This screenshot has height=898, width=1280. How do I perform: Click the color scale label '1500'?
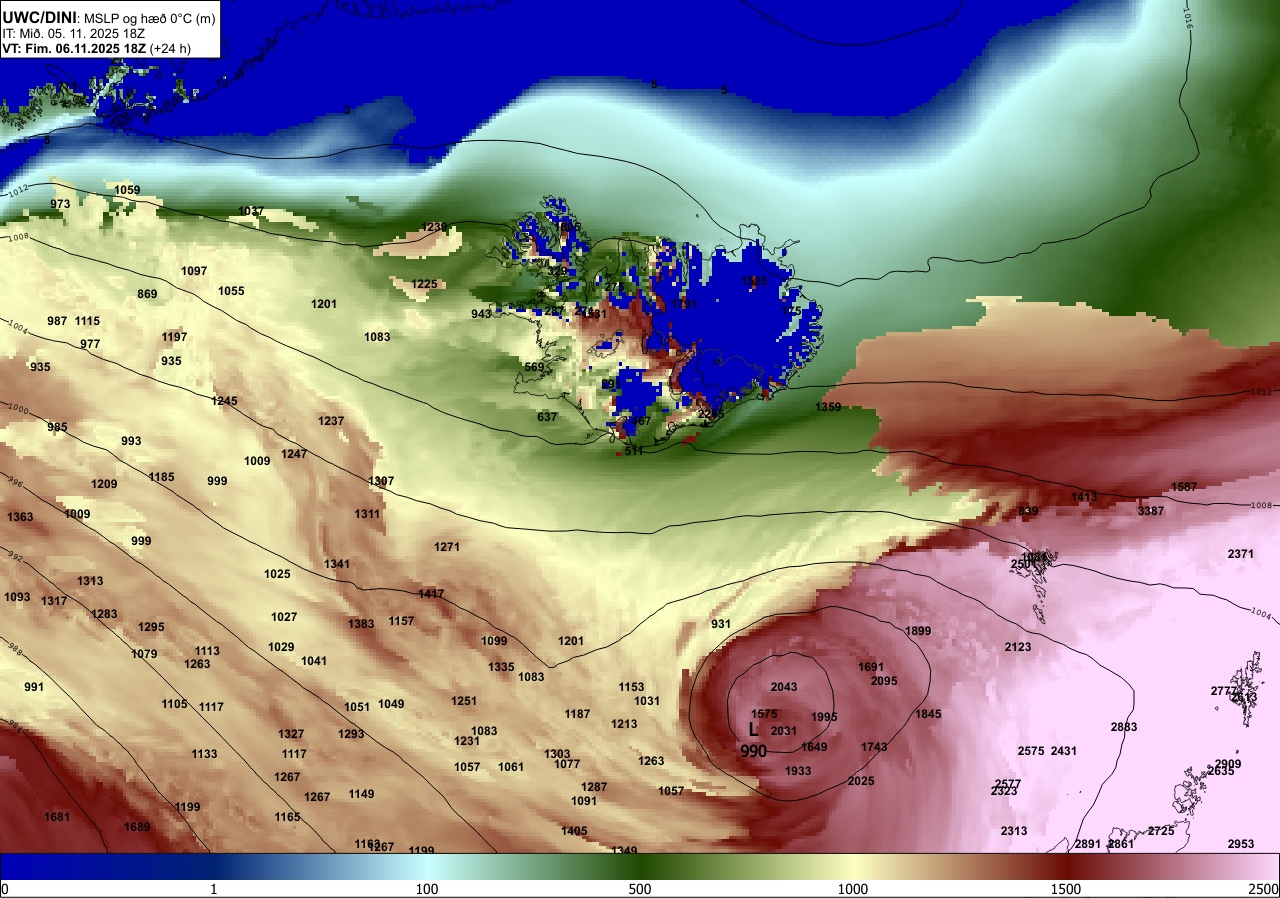(x=1066, y=889)
